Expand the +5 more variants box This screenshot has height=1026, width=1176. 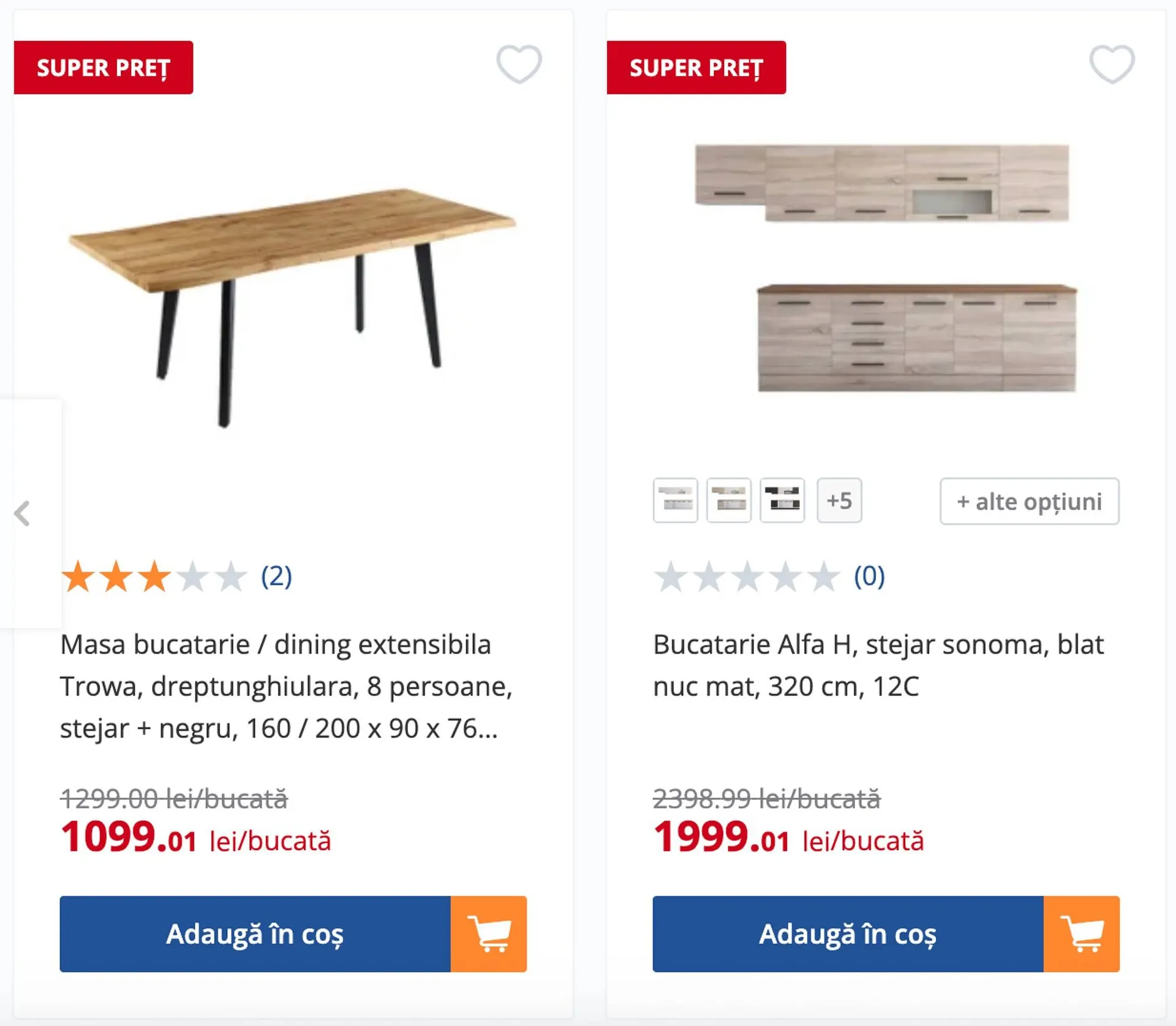839,500
